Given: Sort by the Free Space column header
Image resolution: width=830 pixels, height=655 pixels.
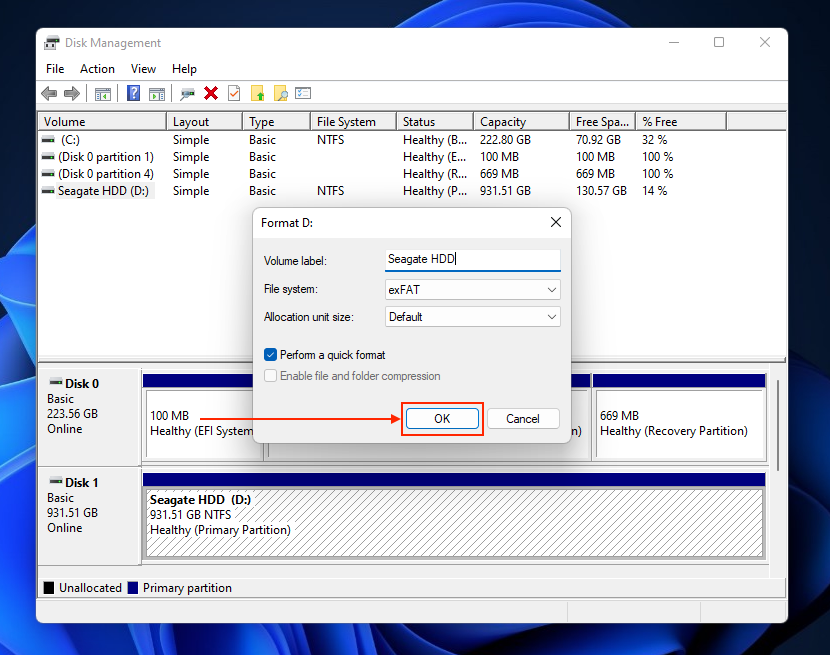Looking at the screenshot, I should [602, 121].
